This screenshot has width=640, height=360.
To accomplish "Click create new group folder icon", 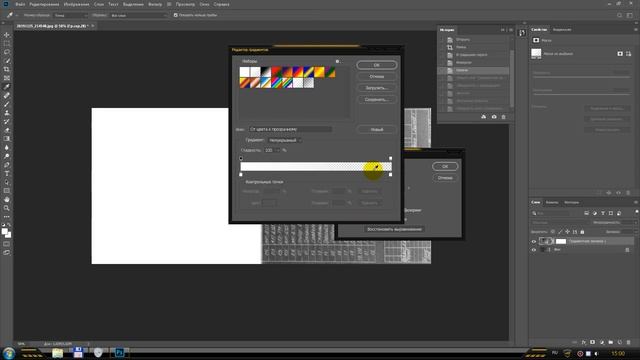I will click(611, 342).
